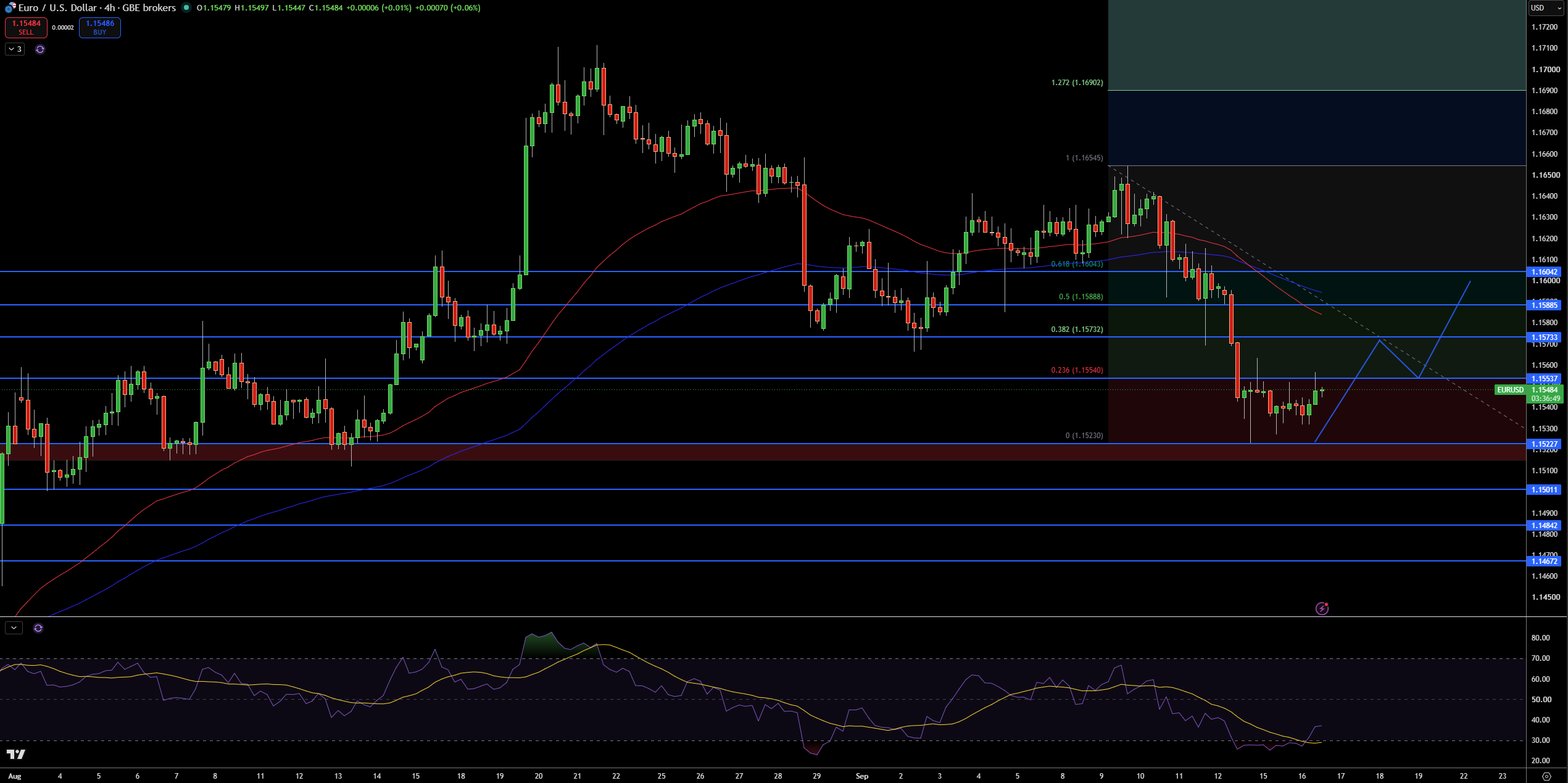Click the EUR/USD flag symbol icon
The height and width of the screenshot is (783, 1568).
[10, 7]
